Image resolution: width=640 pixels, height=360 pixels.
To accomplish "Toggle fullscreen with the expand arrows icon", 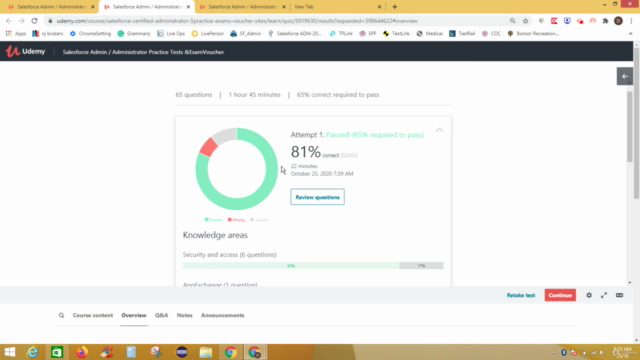I will pos(604,295).
